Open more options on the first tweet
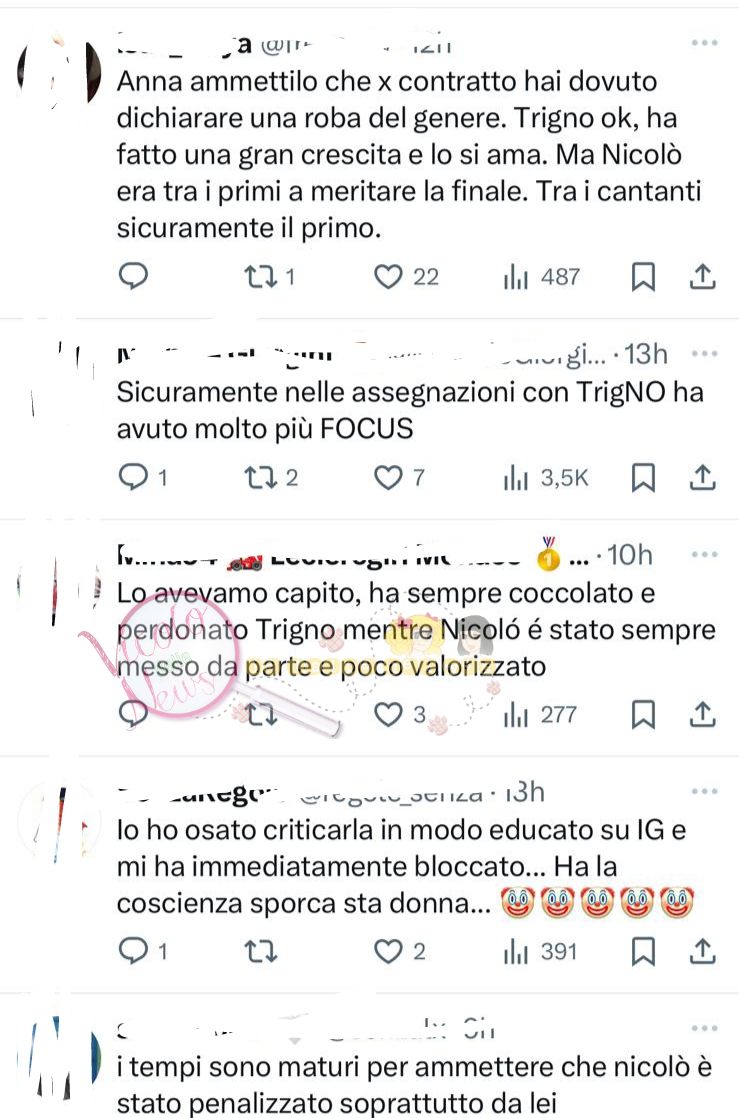 [x=704, y=43]
